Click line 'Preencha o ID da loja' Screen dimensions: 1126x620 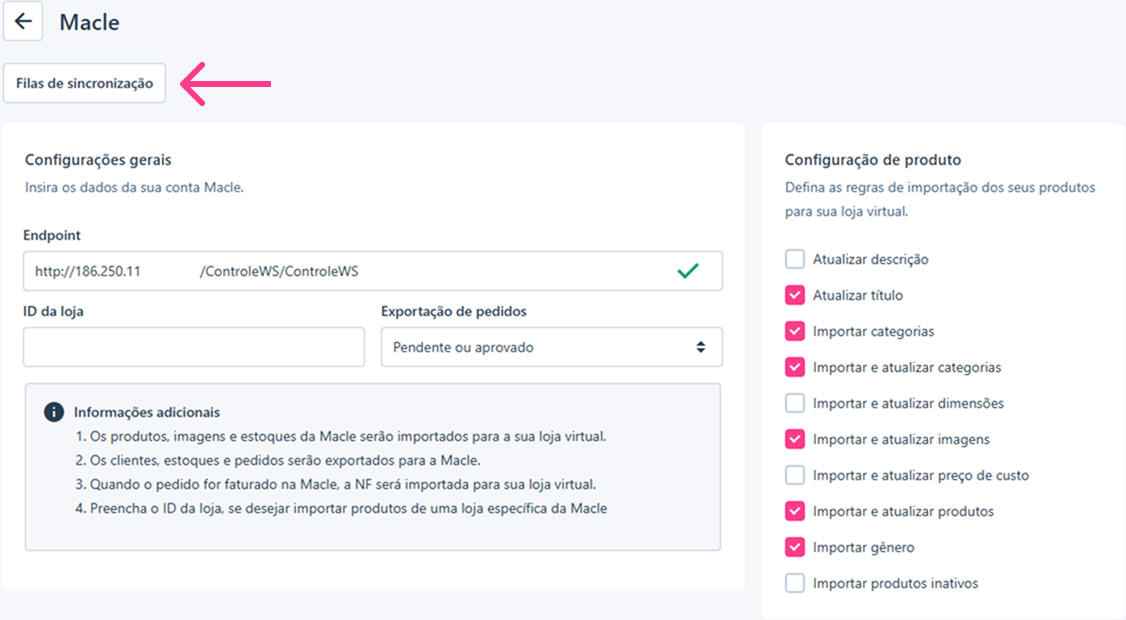tap(341, 508)
